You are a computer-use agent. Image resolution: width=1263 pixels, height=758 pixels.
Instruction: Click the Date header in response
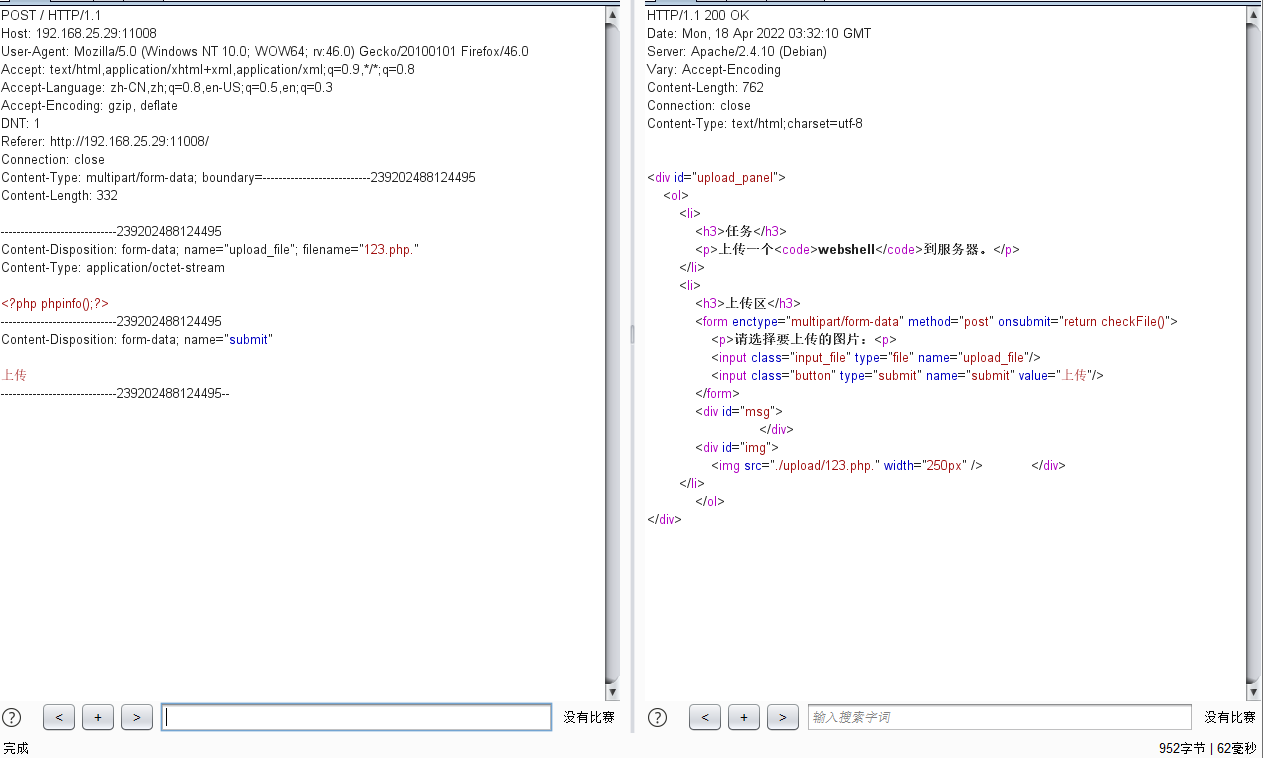click(x=759, y=34)
